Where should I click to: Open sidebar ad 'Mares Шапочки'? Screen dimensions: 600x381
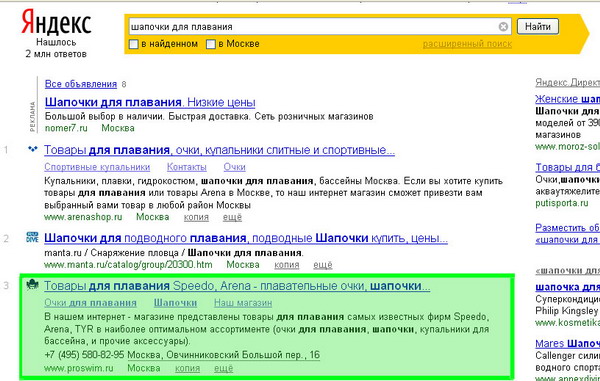(x=567, y=343)
